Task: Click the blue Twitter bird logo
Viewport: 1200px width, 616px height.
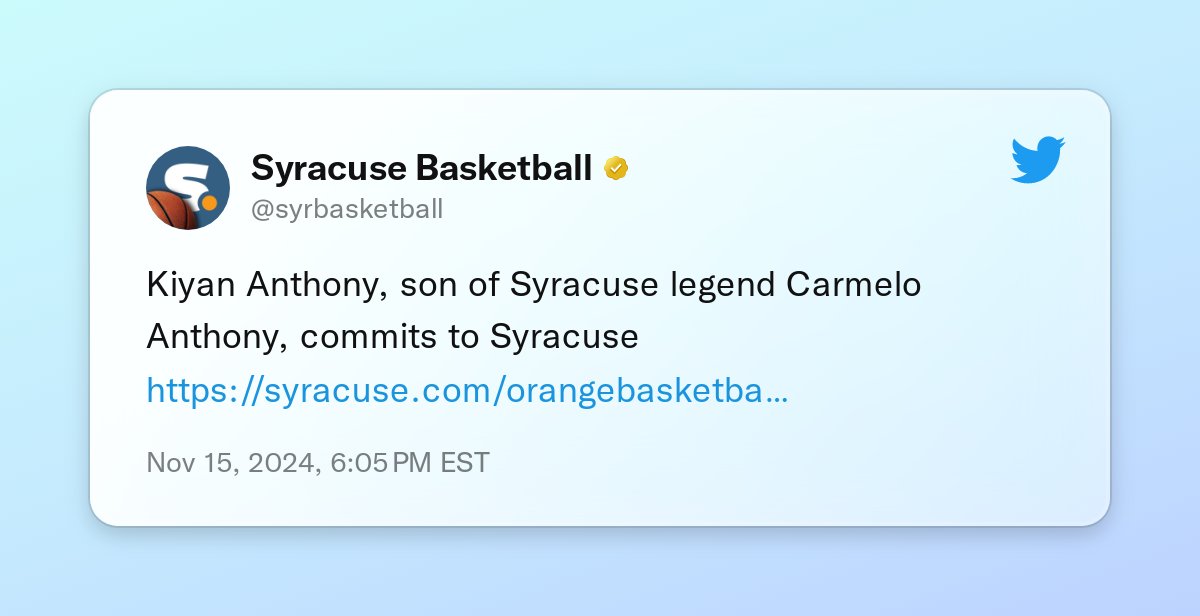Action: pos(1038,160)
